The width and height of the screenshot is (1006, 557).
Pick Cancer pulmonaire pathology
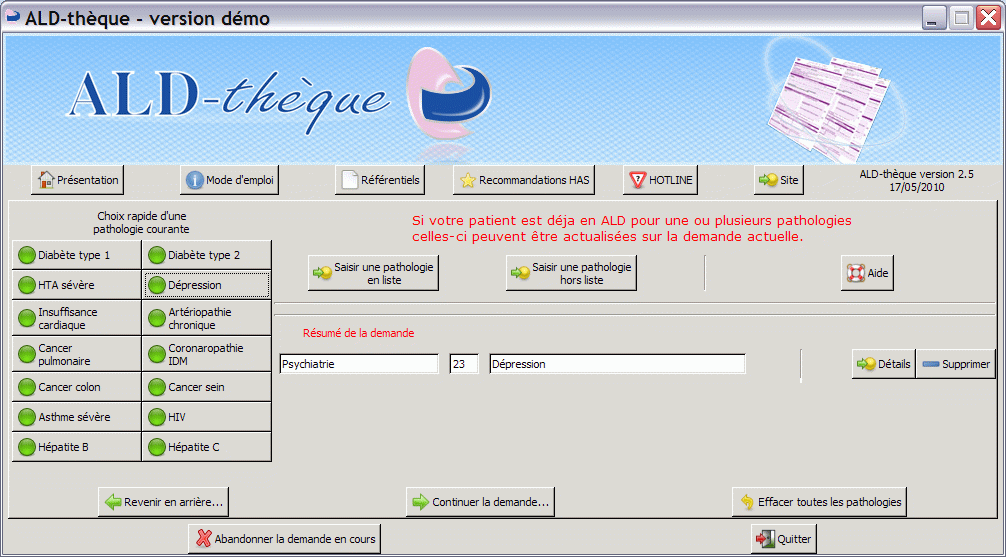click(76, 354)
